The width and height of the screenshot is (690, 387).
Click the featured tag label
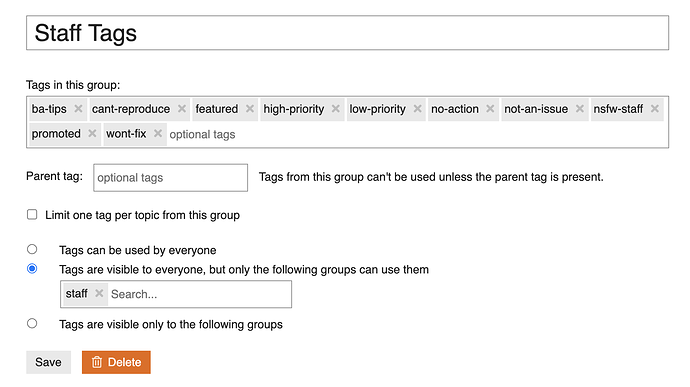tap(217, 109)
